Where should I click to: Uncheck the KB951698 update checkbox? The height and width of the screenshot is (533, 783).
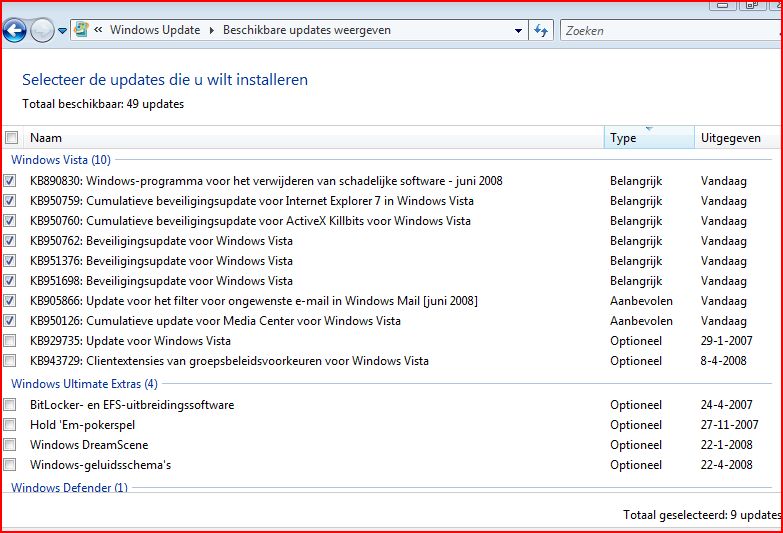click(x=10, y=280)
